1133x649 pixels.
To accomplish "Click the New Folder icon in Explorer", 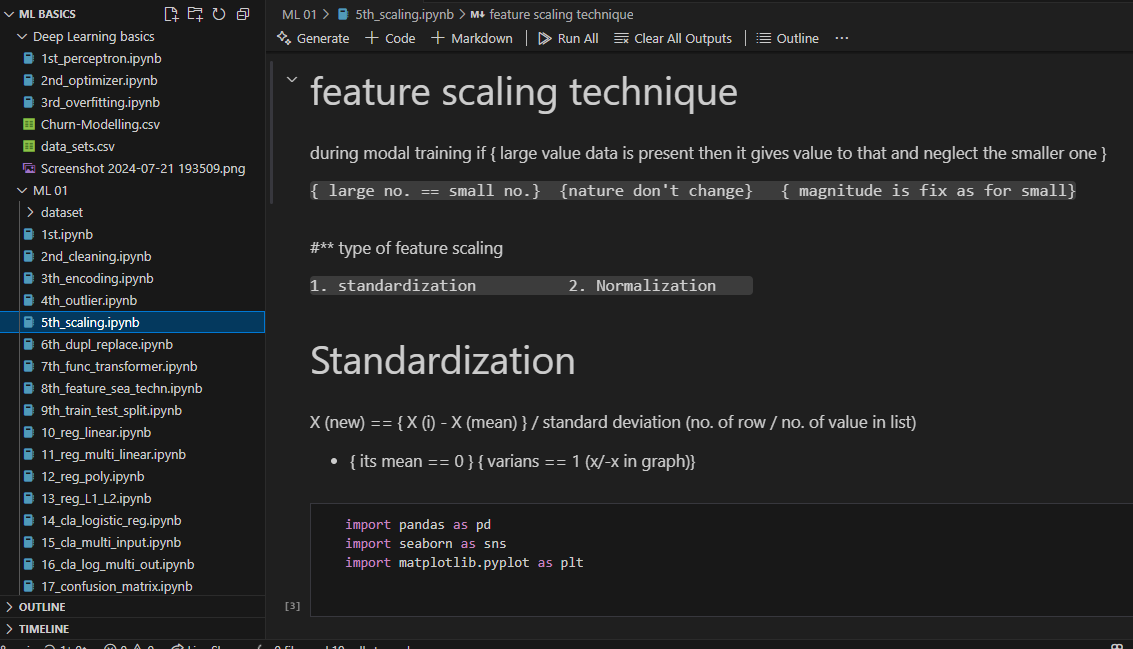I will click(195, 14).
